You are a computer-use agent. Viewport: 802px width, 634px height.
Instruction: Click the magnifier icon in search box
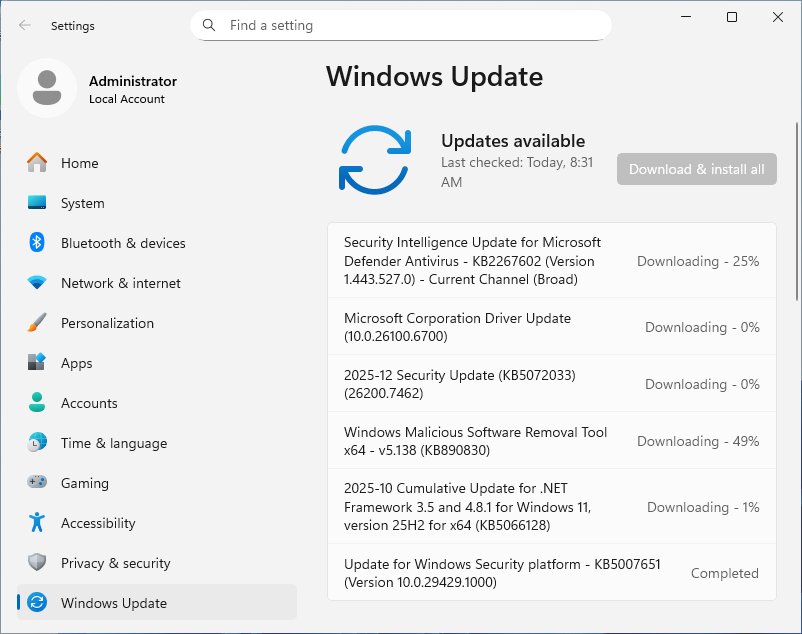[x=209, y=25]
